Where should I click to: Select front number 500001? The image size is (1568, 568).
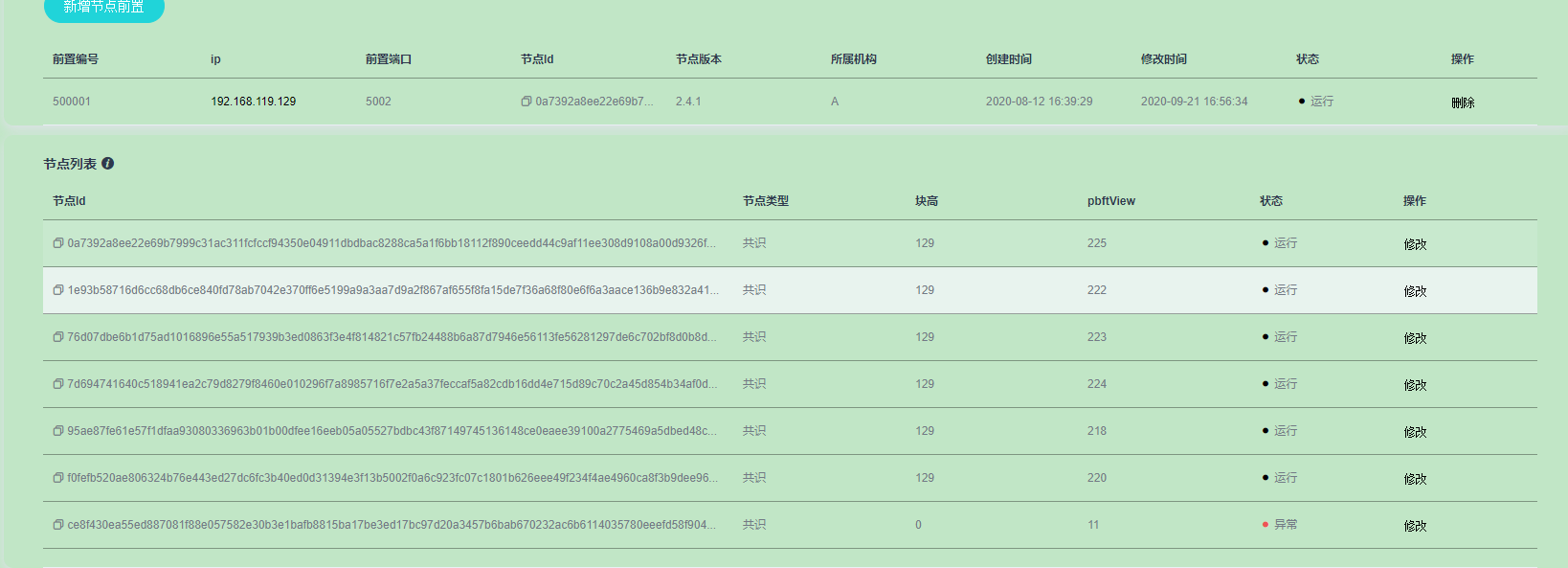72,102
